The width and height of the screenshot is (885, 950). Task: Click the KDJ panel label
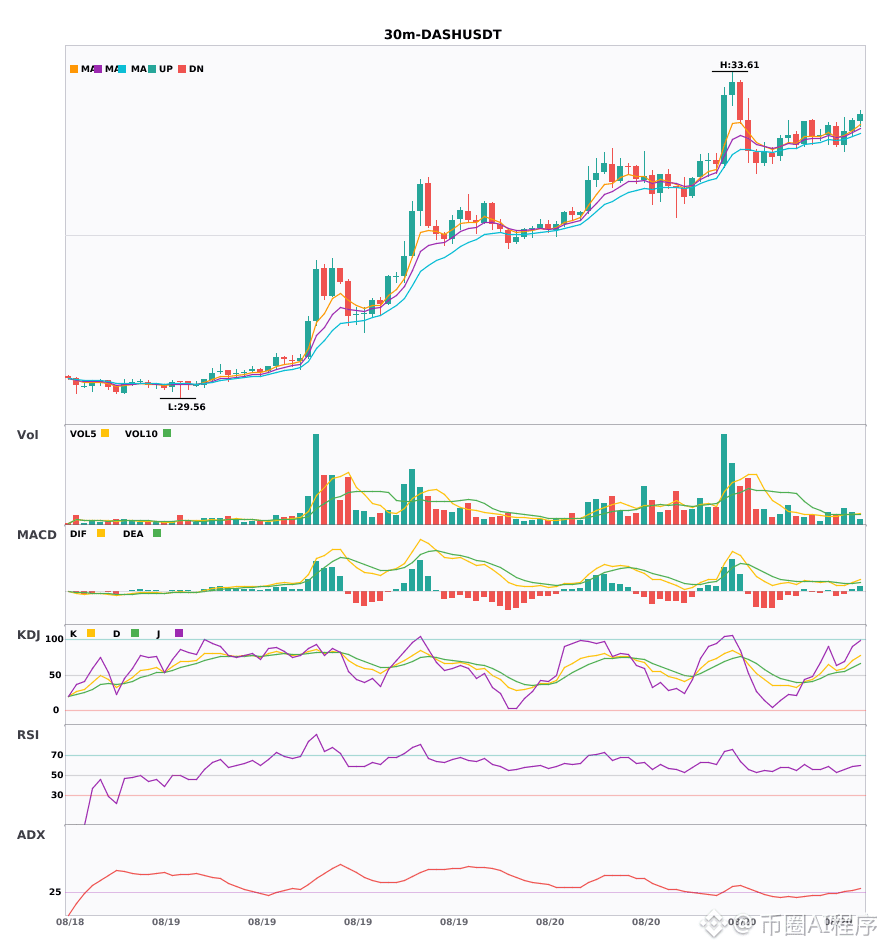click(x=28, y=634)
